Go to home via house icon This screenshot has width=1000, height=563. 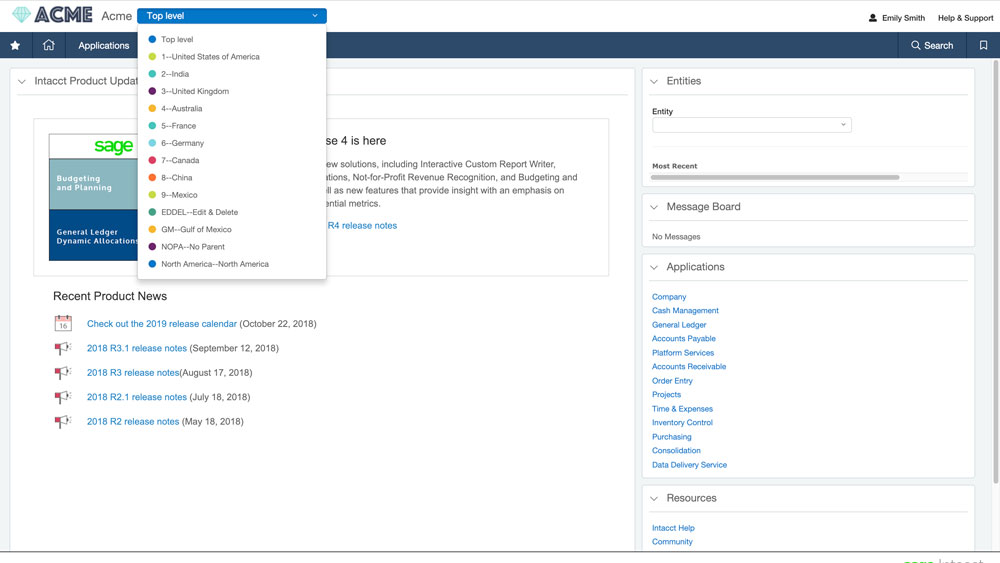point(48,45)
